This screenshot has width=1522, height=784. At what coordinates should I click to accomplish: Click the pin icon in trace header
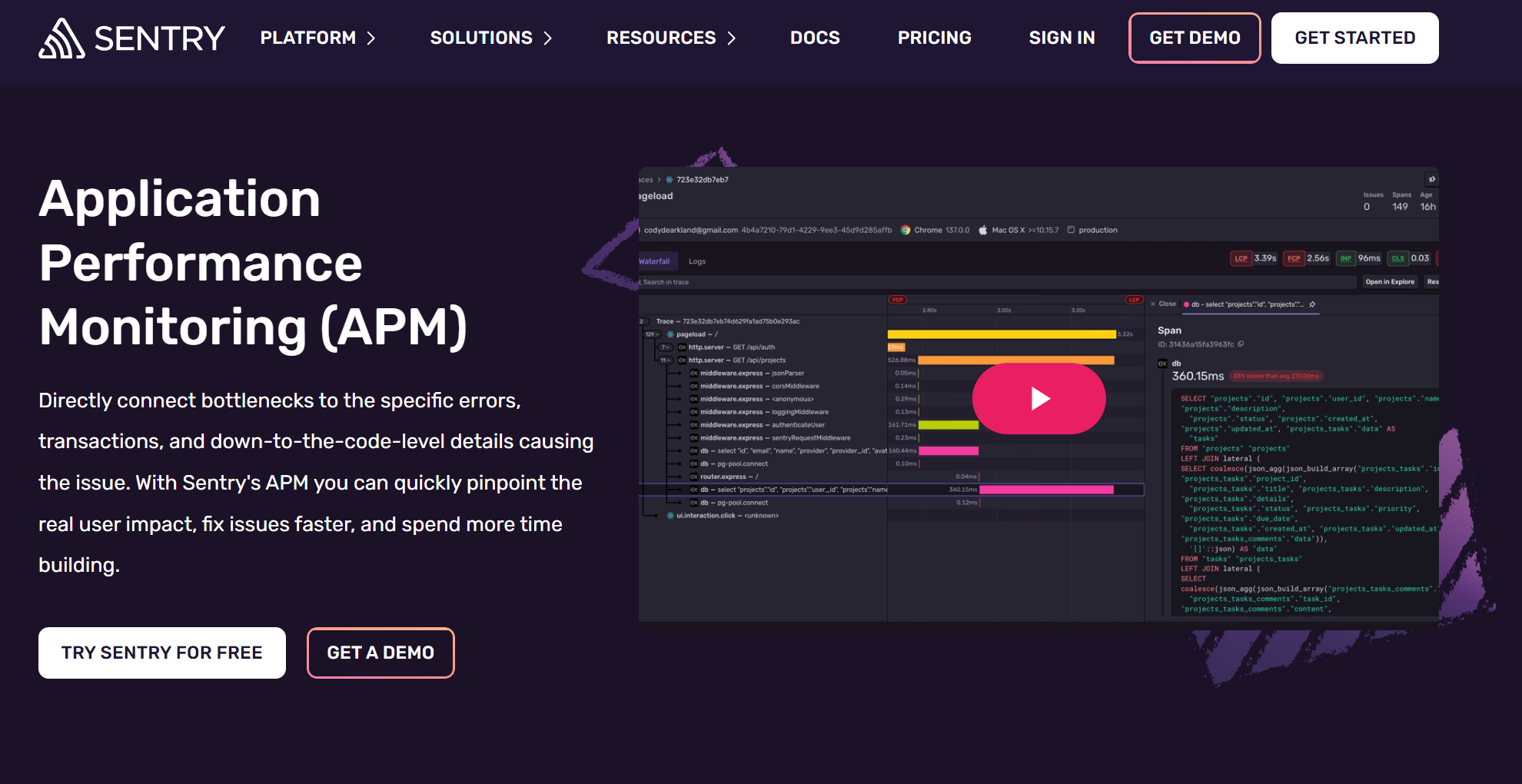pos(1431,179)
